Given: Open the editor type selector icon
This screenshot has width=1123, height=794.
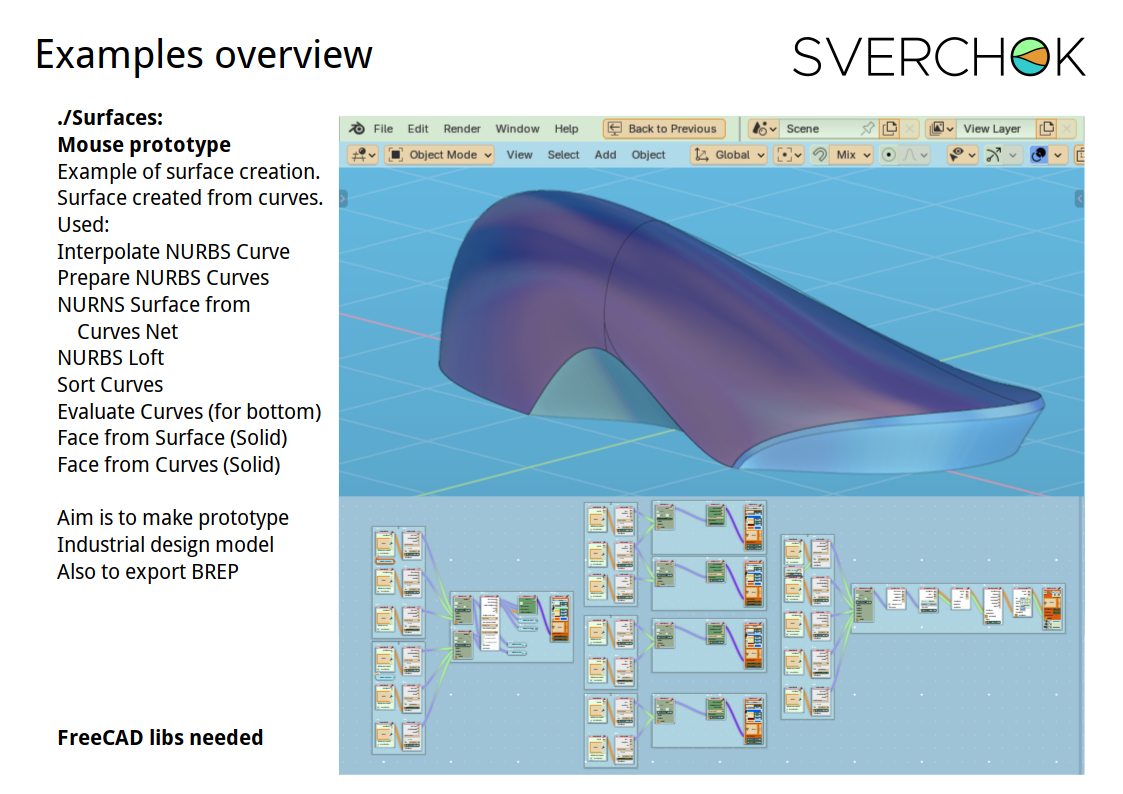Looking at the screenshot, I should click(362, 155).
